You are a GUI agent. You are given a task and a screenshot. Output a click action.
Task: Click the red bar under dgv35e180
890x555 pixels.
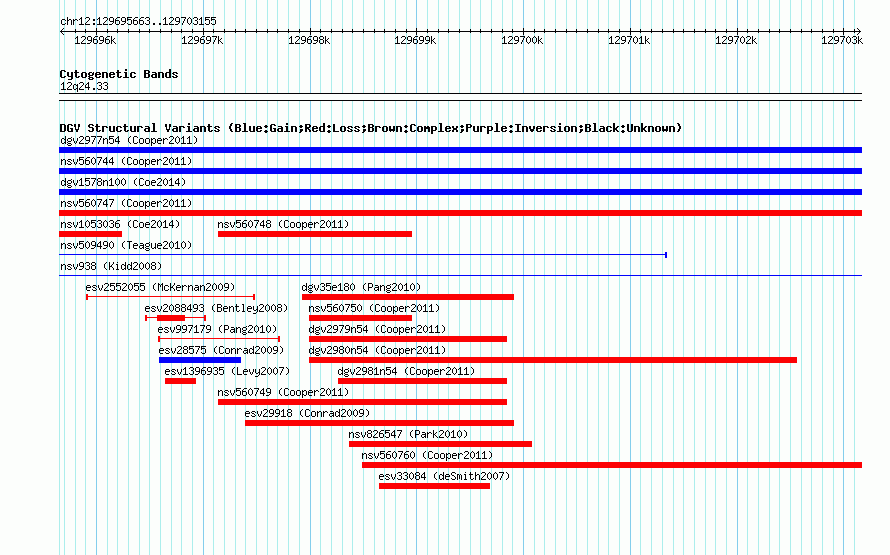(408, 297)
